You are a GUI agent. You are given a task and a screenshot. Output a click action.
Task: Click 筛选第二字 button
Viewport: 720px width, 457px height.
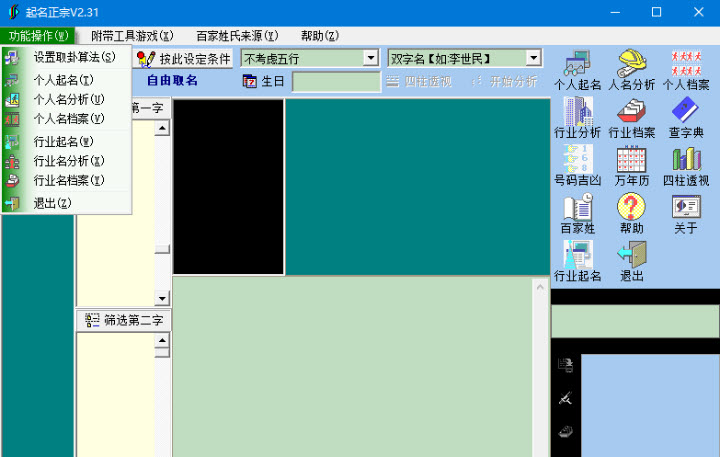pyautogui.click(x=124, y=320)
